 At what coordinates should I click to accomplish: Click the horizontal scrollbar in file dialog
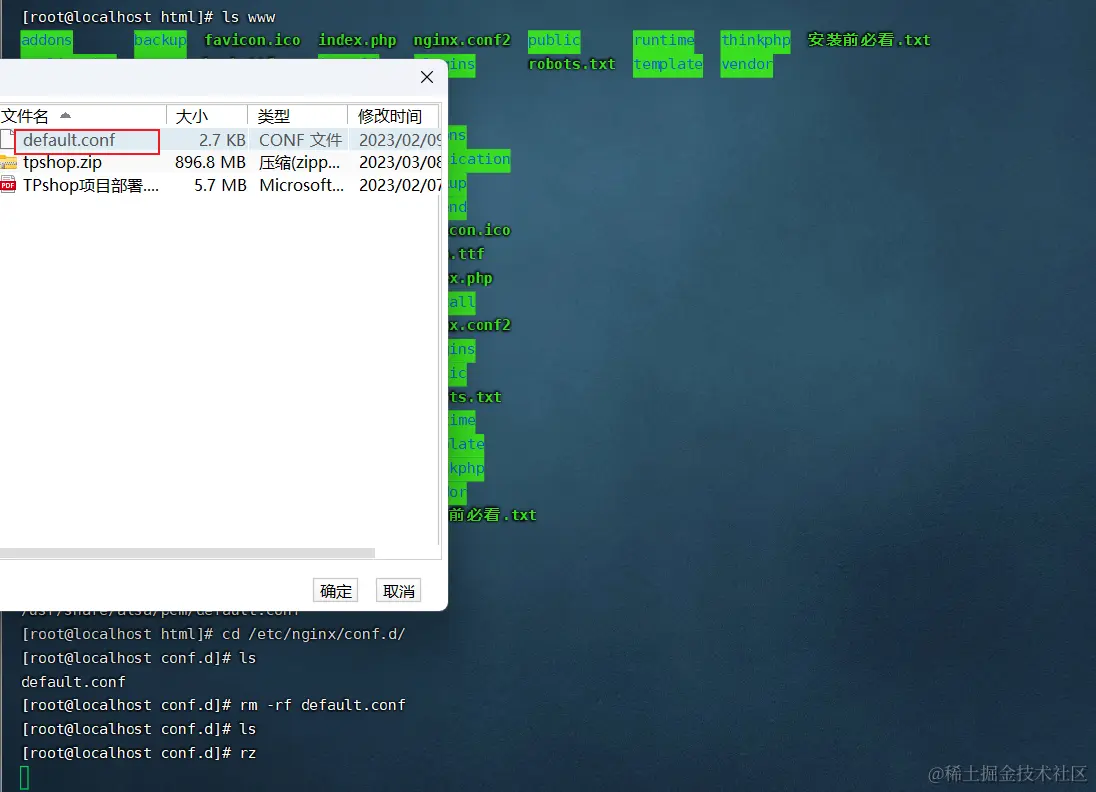187,553
